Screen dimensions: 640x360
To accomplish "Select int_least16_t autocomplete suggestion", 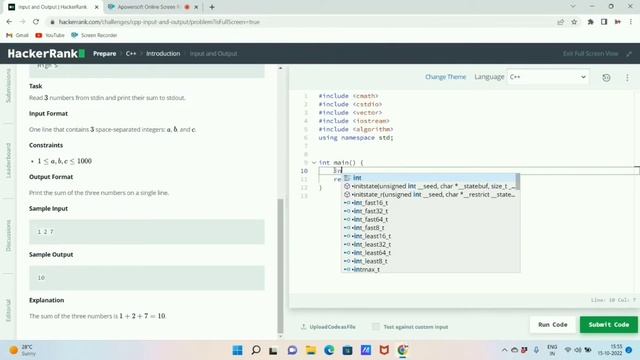I will click(429, 236).
